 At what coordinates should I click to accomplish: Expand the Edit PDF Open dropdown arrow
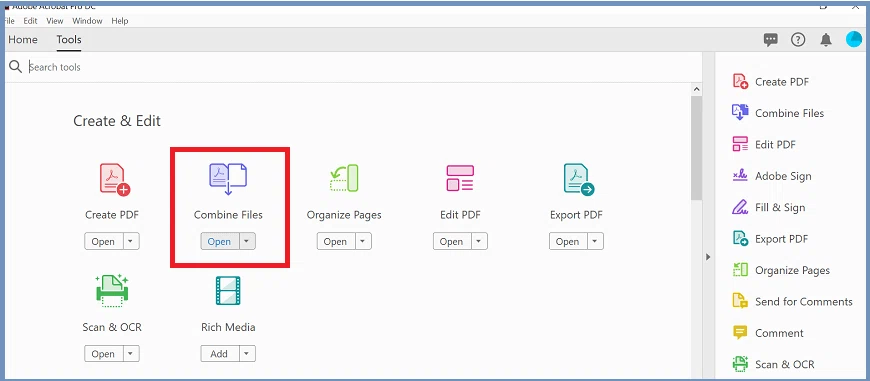[479, 241]
